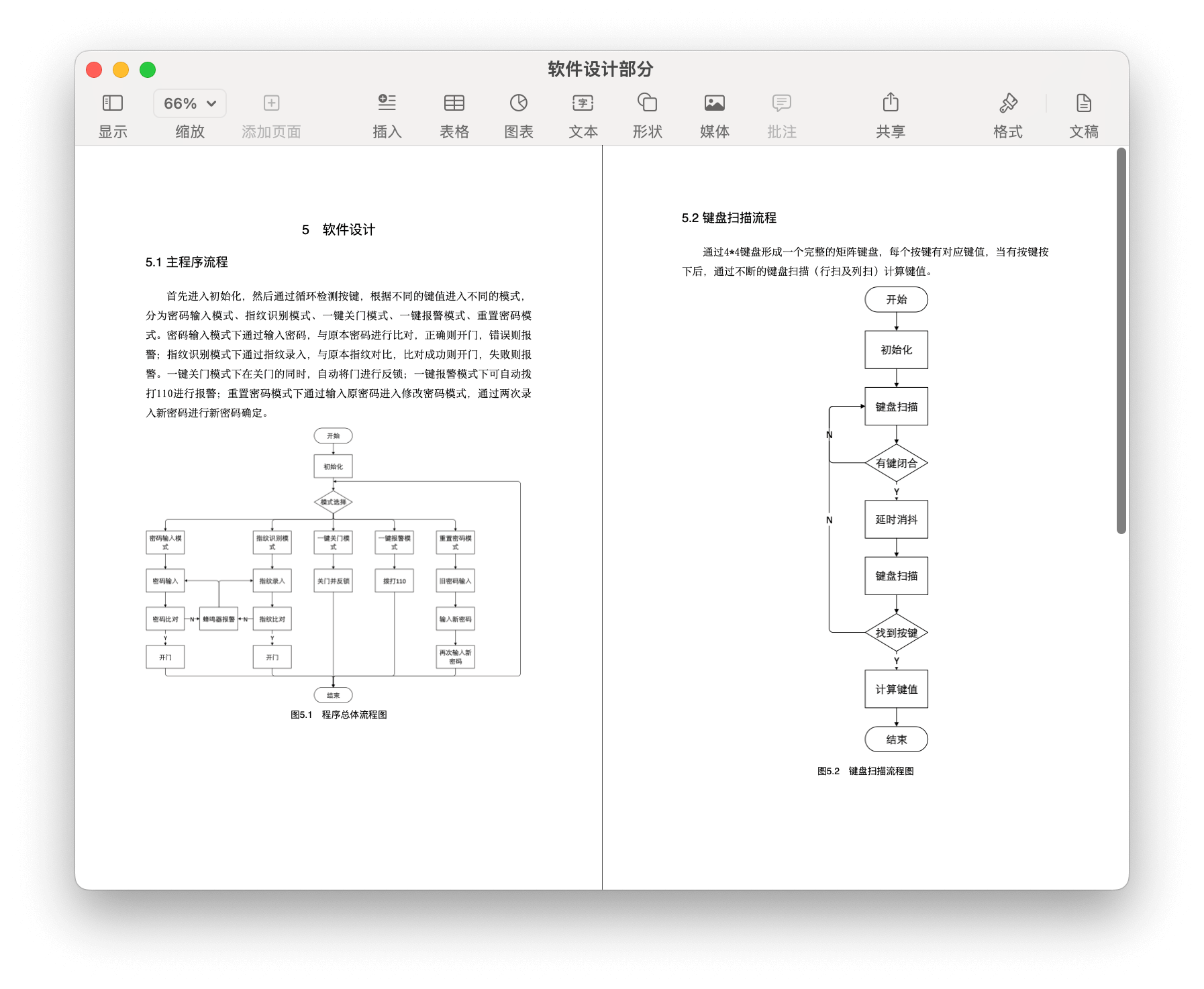Open the Share (共享) menu
Screen dimensions: 1204x989
[891, 102]
